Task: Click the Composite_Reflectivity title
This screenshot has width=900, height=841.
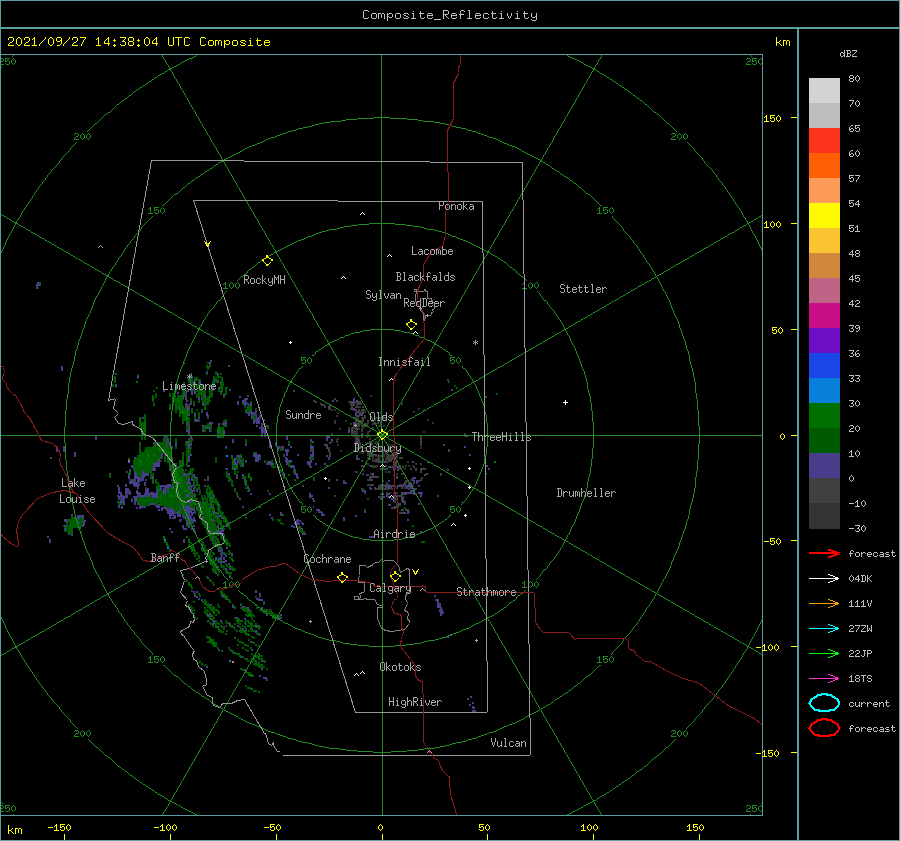Action: tap(450, 15)
